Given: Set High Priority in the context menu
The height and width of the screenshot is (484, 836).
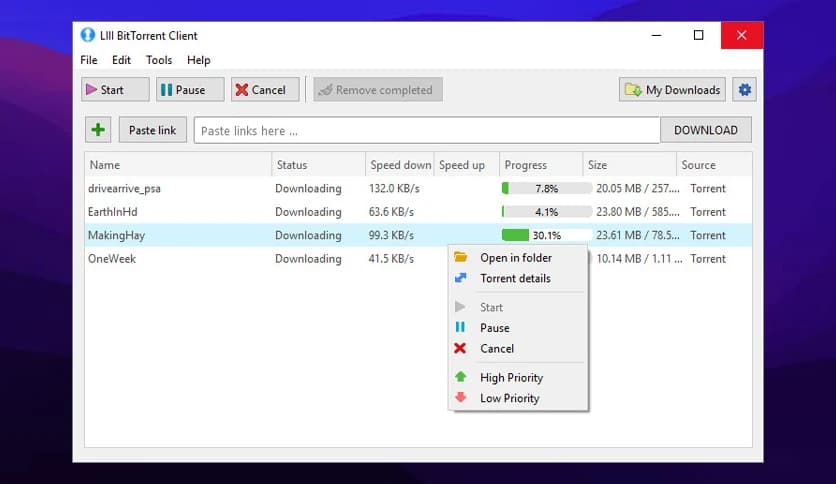Looking at the screenshot, I should 518,377.
